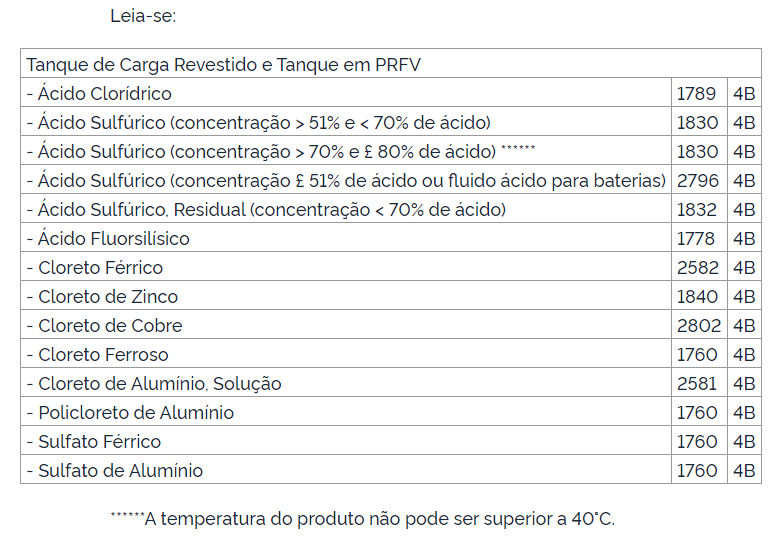
Task: Click the footnote about temperature 40°C
Action: tap(362, 518)
